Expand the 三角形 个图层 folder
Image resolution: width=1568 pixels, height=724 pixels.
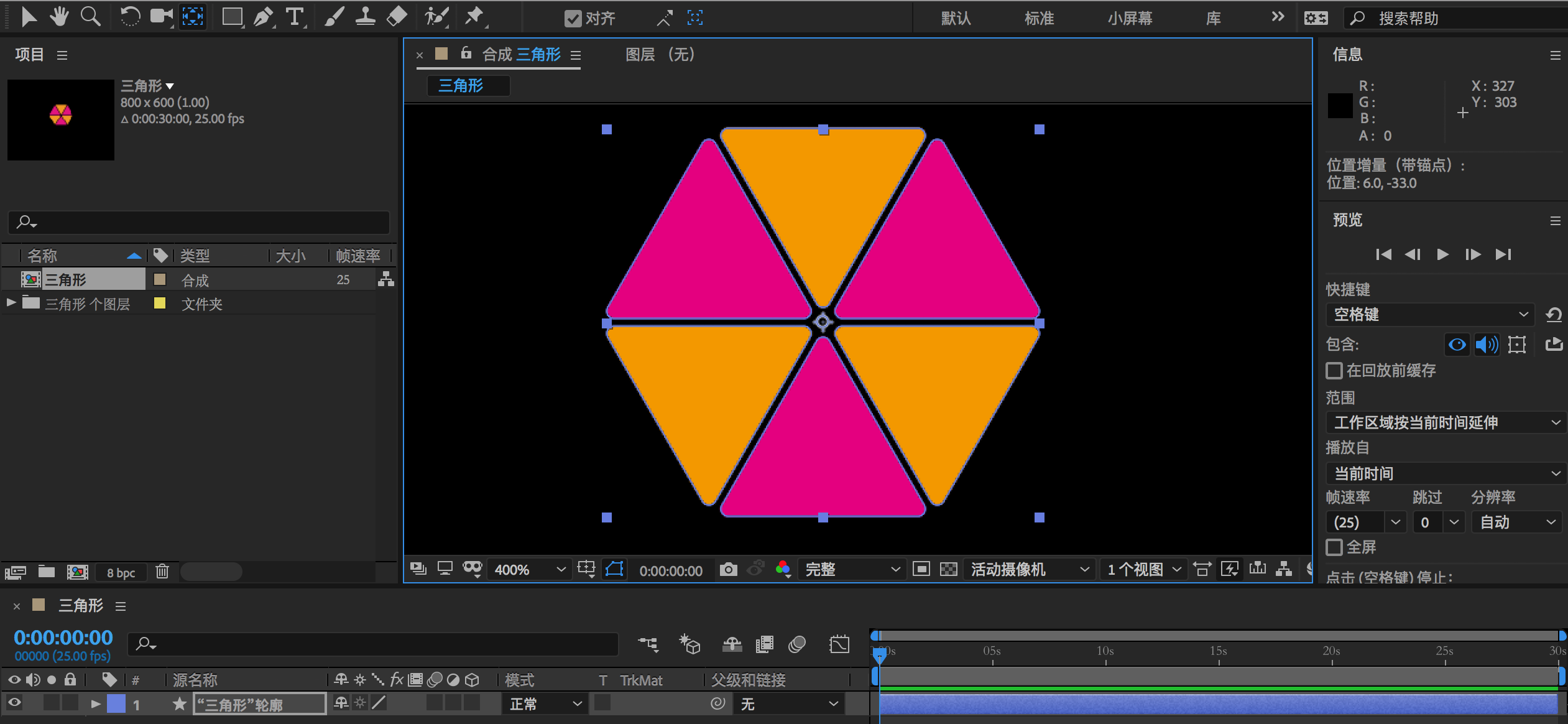11,303
